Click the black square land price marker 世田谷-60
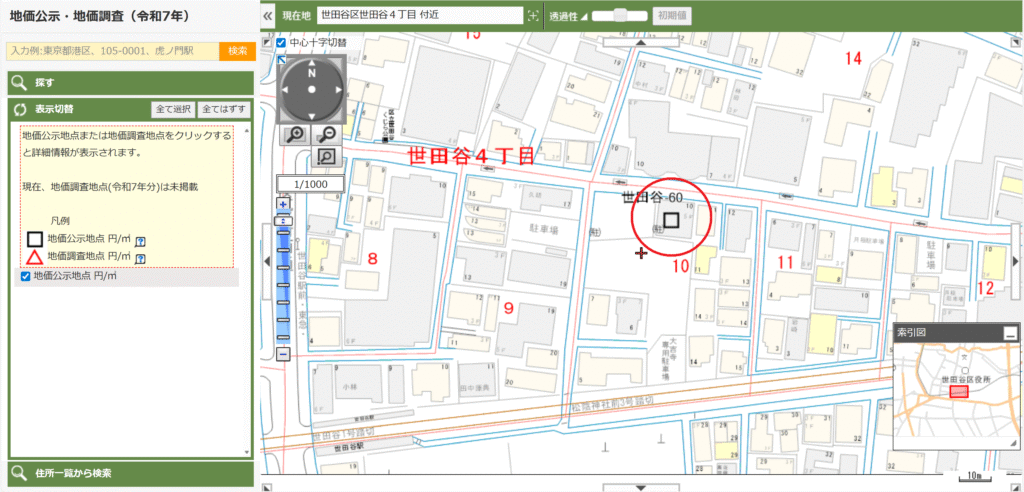 tap(671, 220)
